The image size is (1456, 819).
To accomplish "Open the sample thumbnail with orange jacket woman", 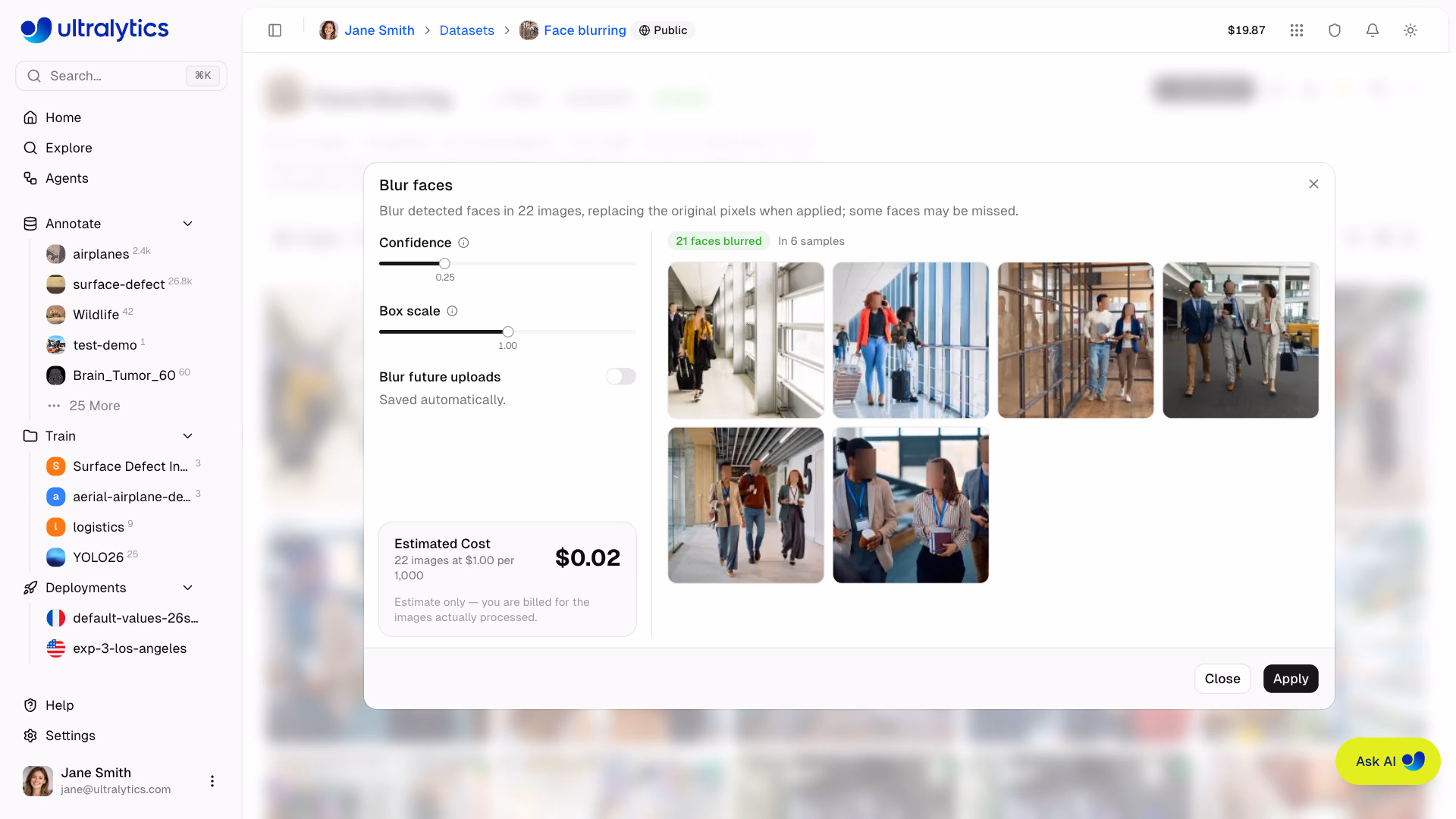I will (x=911, y=340).
